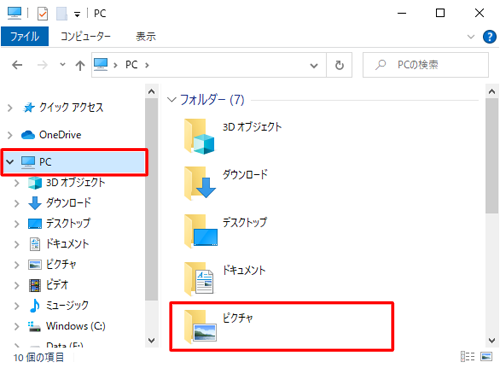Image resolution: width=500 pixels, height=368 pixels.
Task: Select PC in navigation pane
Action: pyautogui.click(x=74, y=162)
